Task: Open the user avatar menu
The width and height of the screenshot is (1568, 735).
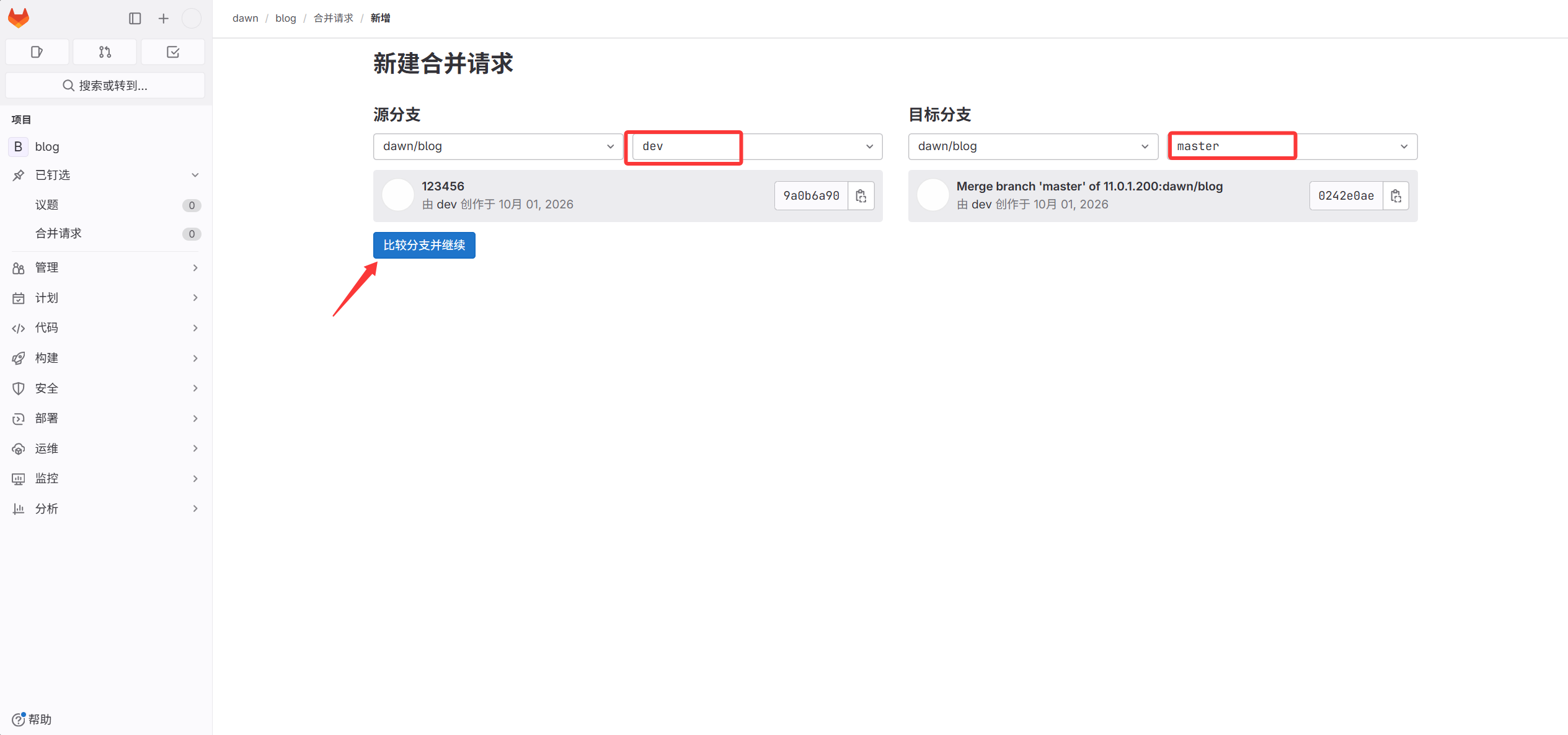Action: (192, 19)
